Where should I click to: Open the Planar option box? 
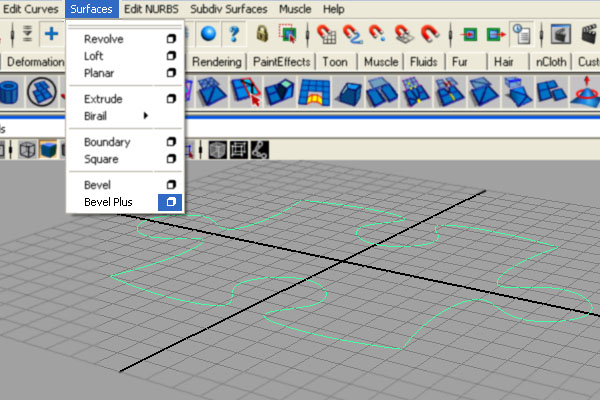click(x=171, y=73)
